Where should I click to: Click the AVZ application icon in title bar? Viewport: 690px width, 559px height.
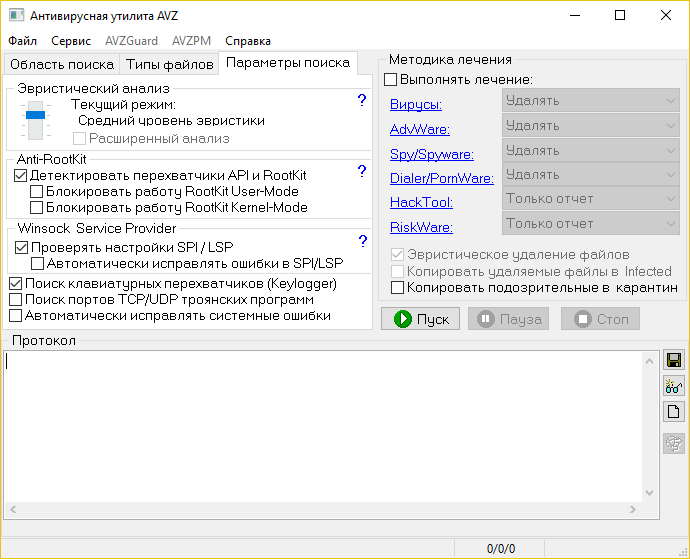point(16,15)
